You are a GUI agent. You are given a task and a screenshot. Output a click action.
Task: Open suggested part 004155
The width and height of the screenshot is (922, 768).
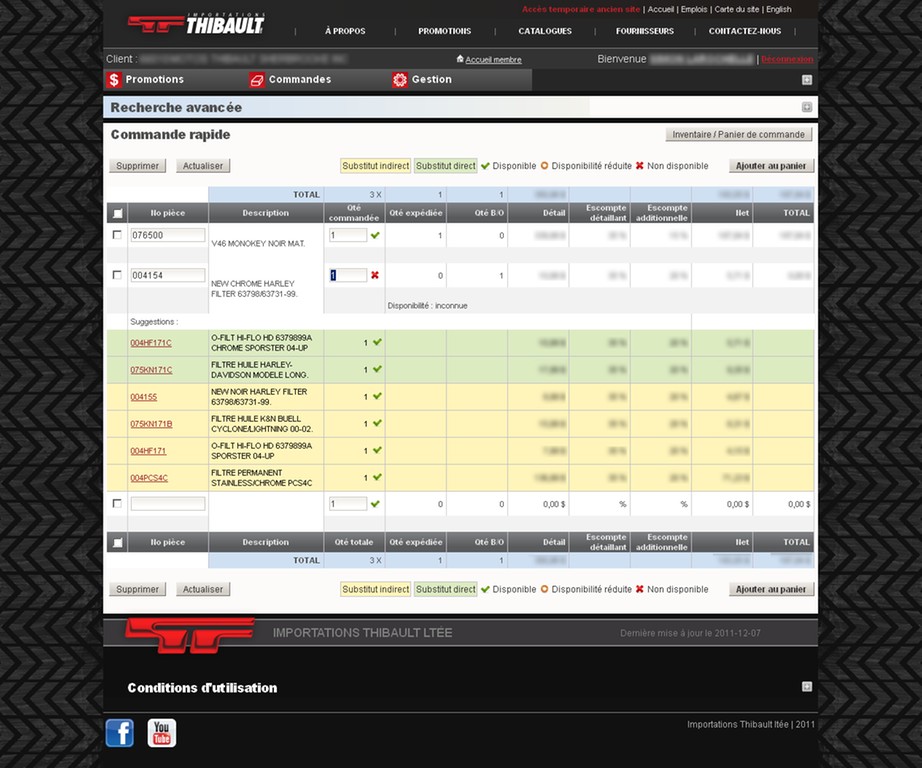(x=143, y=397)
